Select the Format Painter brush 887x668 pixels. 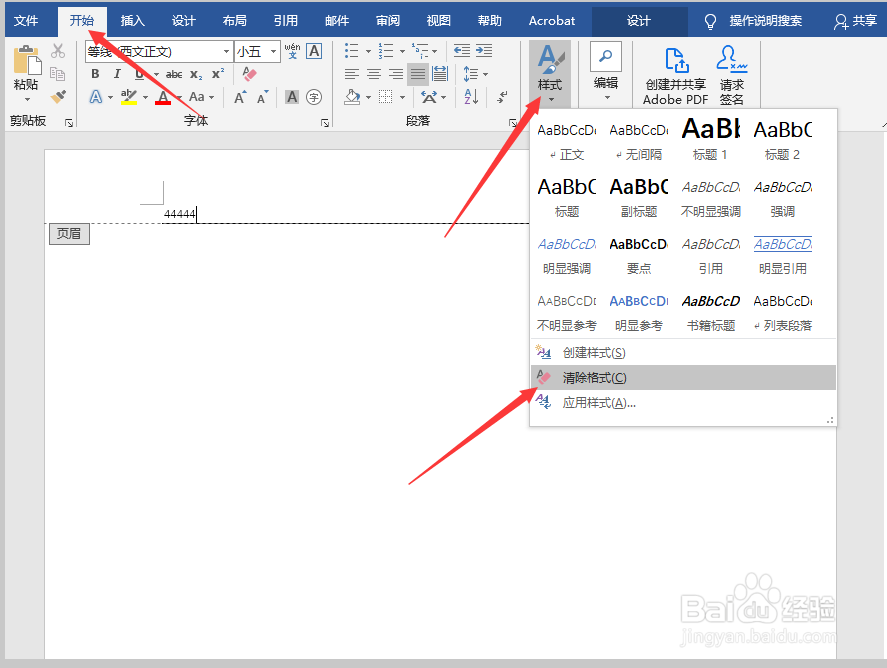coord(58,97)
